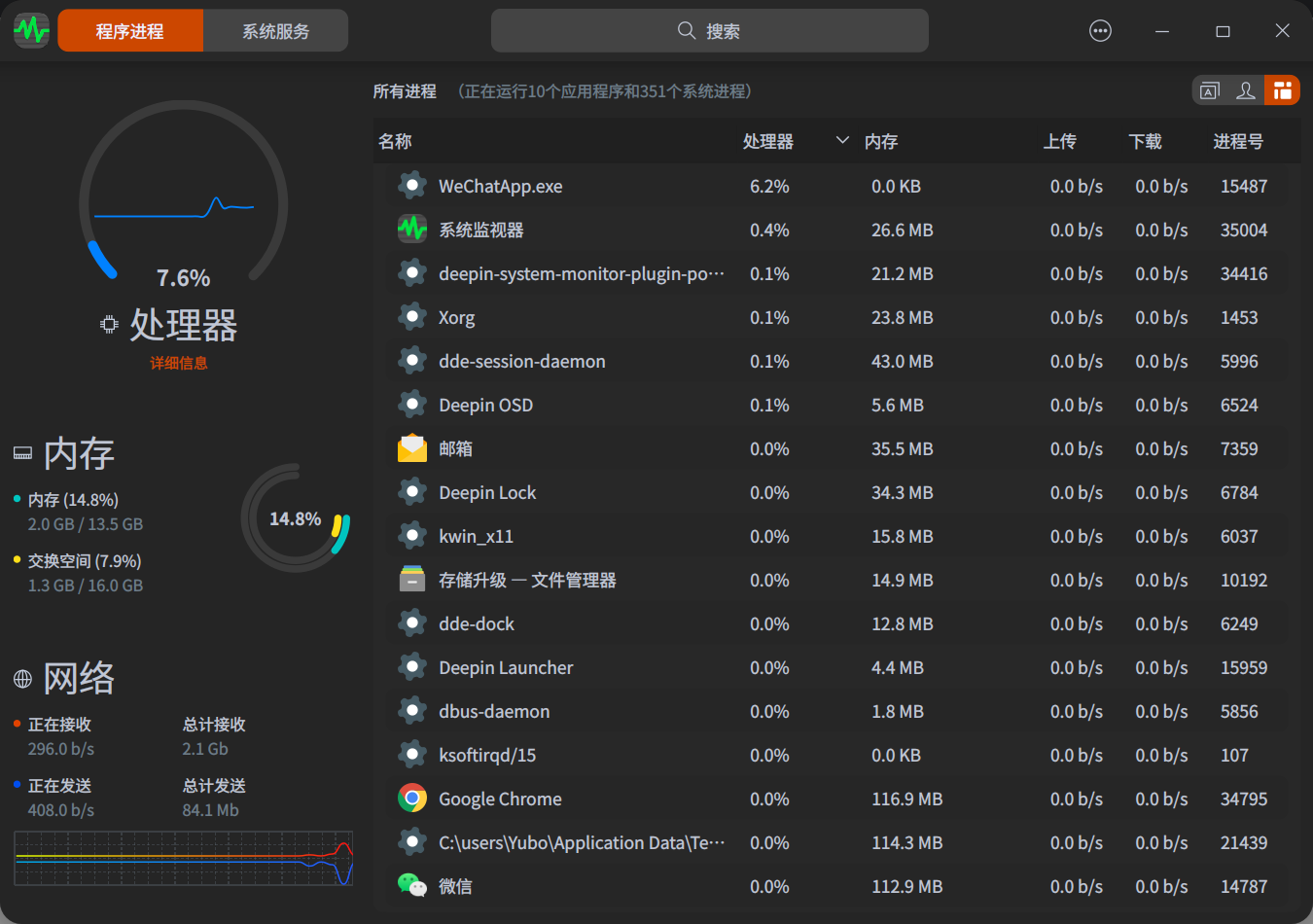This screenshot has height=924, width=1313.
Task: Click the kwin_x11 process icon
Action: (x=412, y=536)
